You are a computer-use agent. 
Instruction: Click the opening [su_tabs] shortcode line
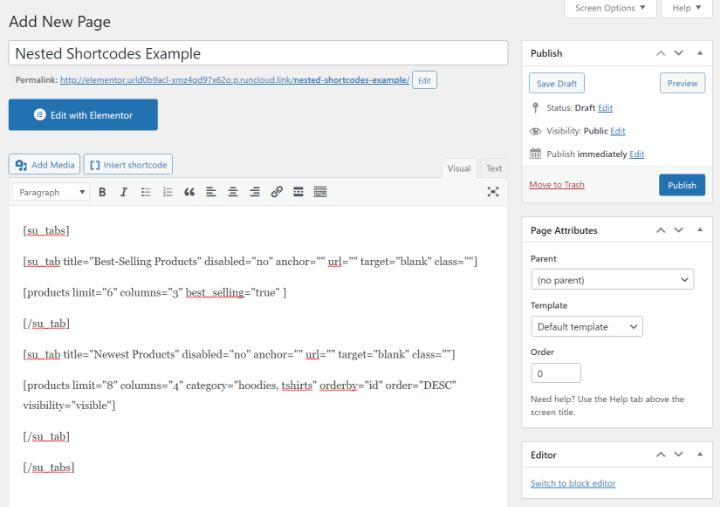coord(46,231)
